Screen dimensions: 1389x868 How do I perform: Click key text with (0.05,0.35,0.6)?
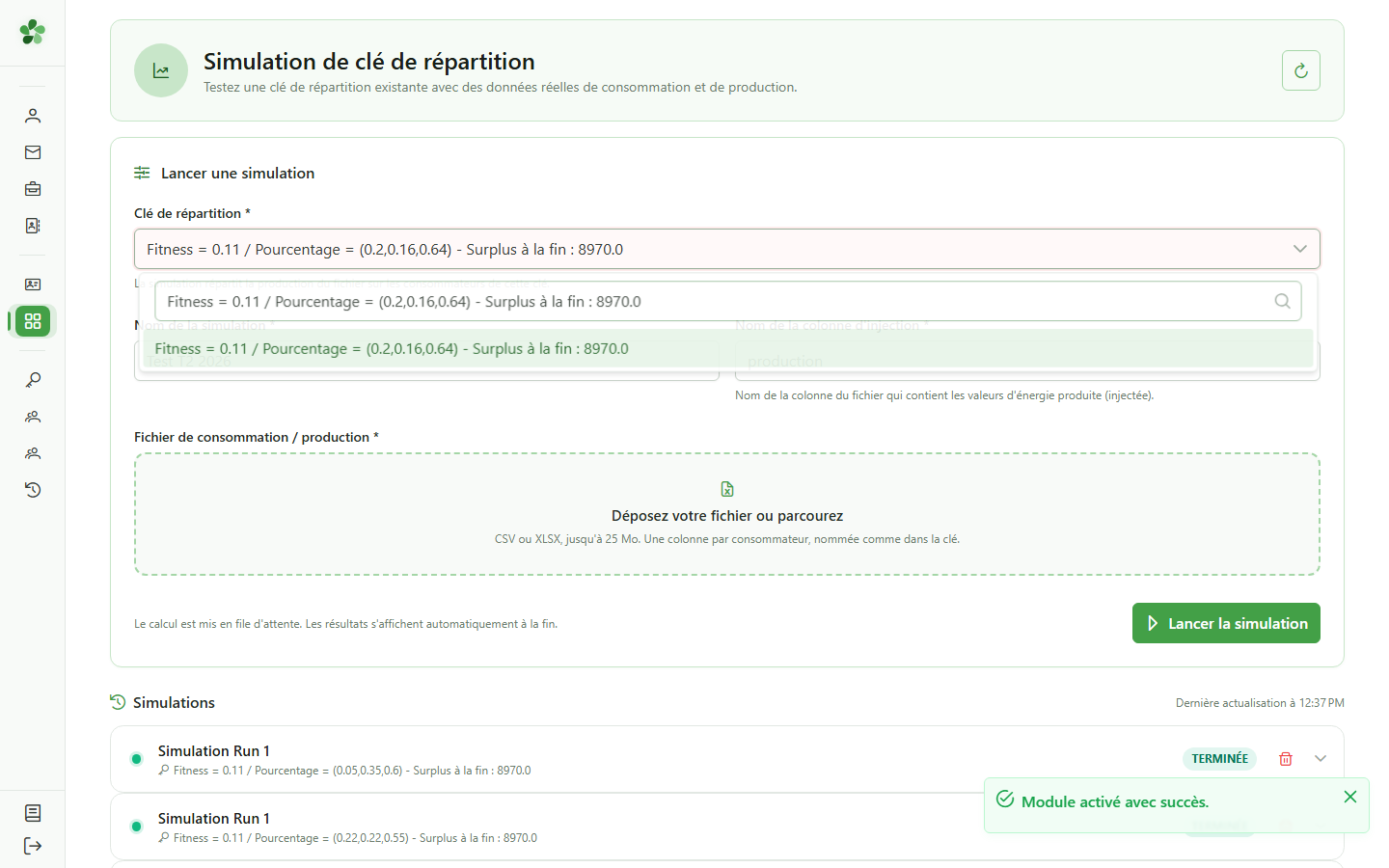(352, 771)
